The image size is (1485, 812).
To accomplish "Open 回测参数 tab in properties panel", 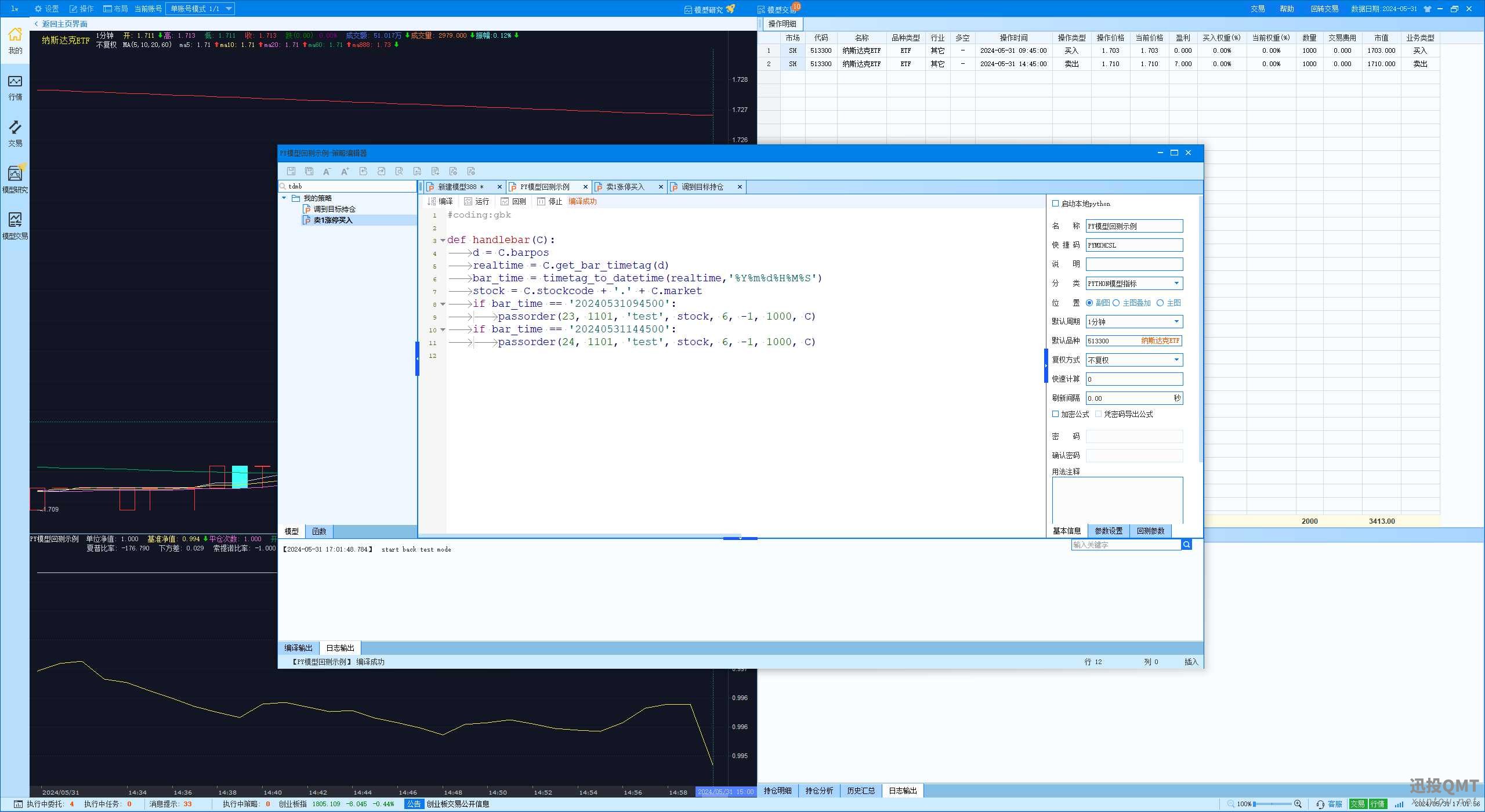I will click(x=1150, y=531).
